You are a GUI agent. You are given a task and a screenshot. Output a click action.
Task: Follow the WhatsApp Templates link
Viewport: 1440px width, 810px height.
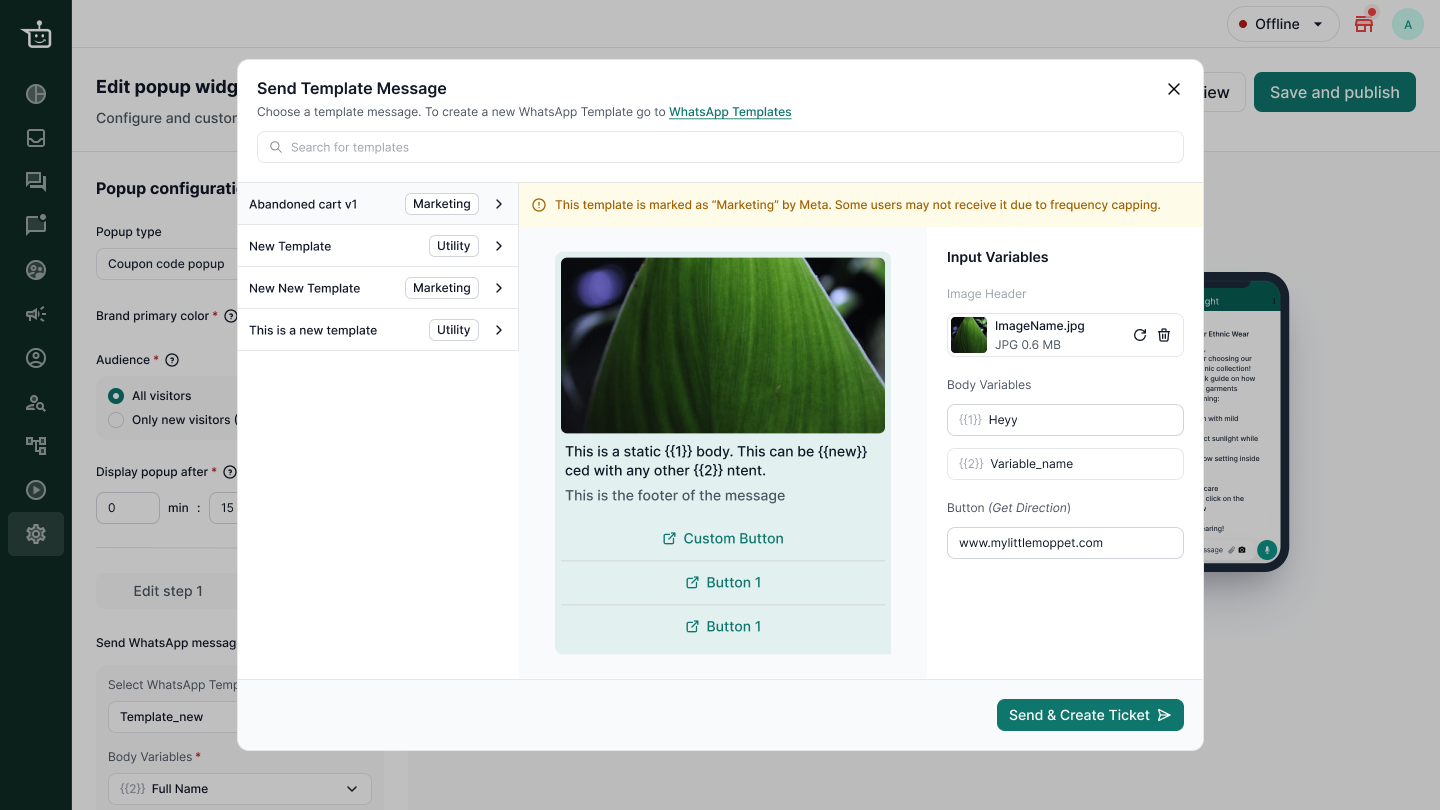tap(730, 112)
